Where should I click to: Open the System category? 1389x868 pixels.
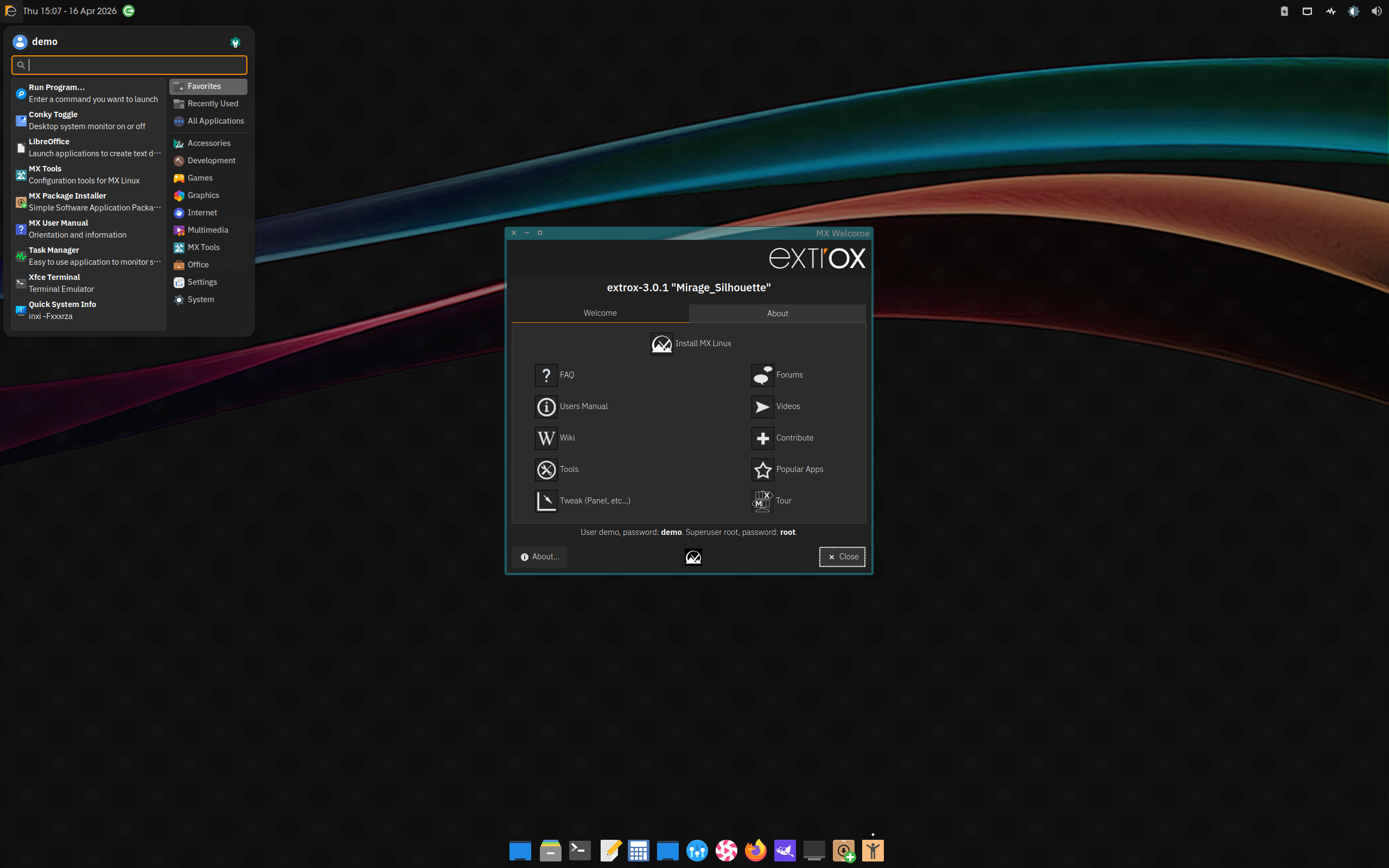208,299
